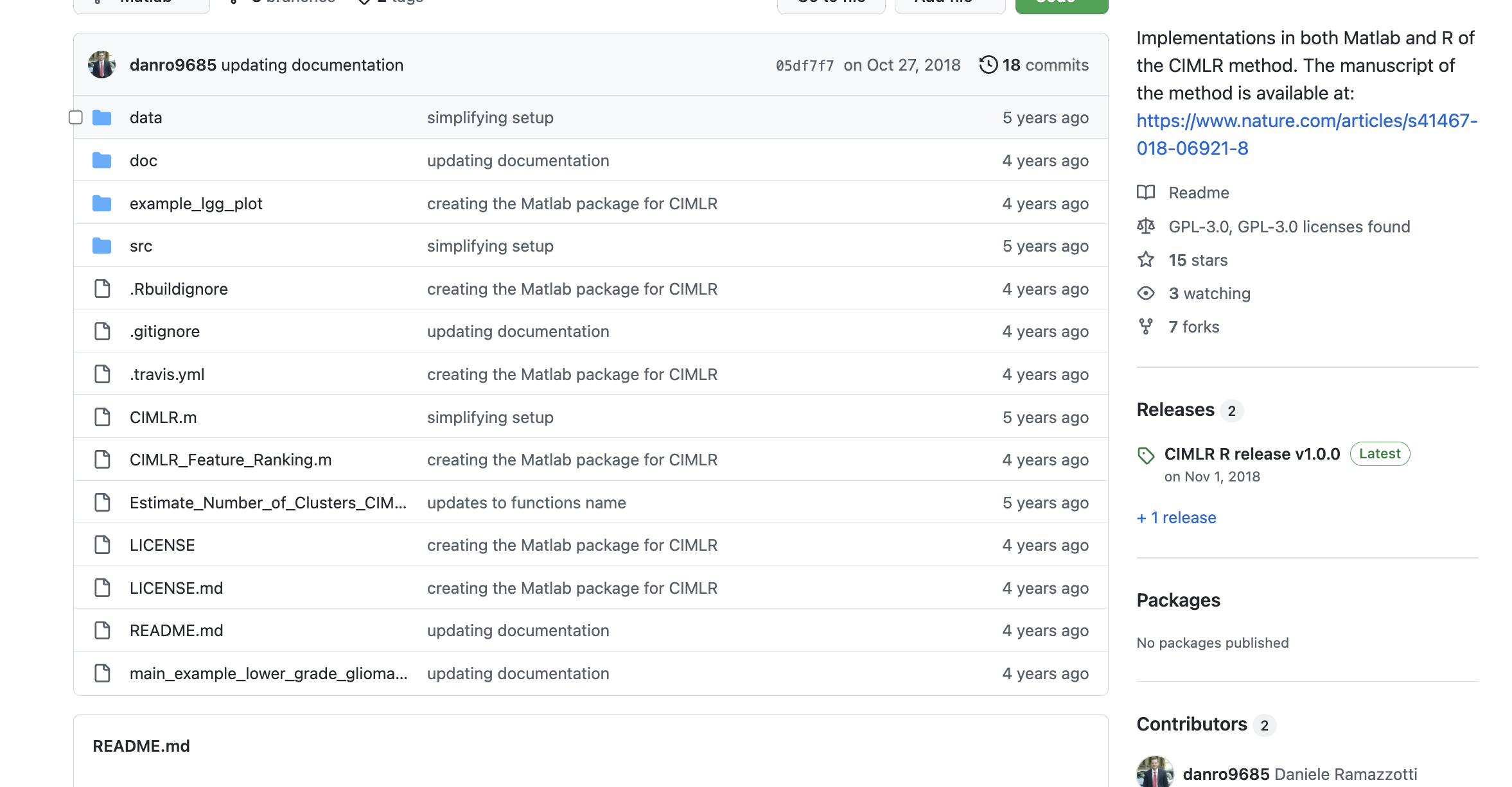This screenshot has width=1512, height=787.
Task: Open the README.md file entry
Action: [x=176, y=630]
